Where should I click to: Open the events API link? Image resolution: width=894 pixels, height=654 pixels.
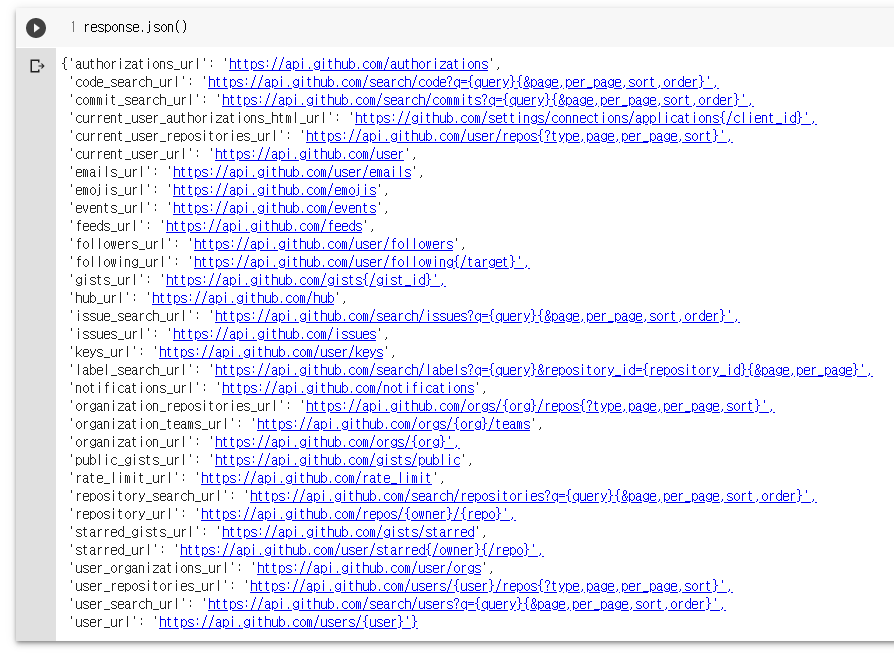[x=275, y=208]
